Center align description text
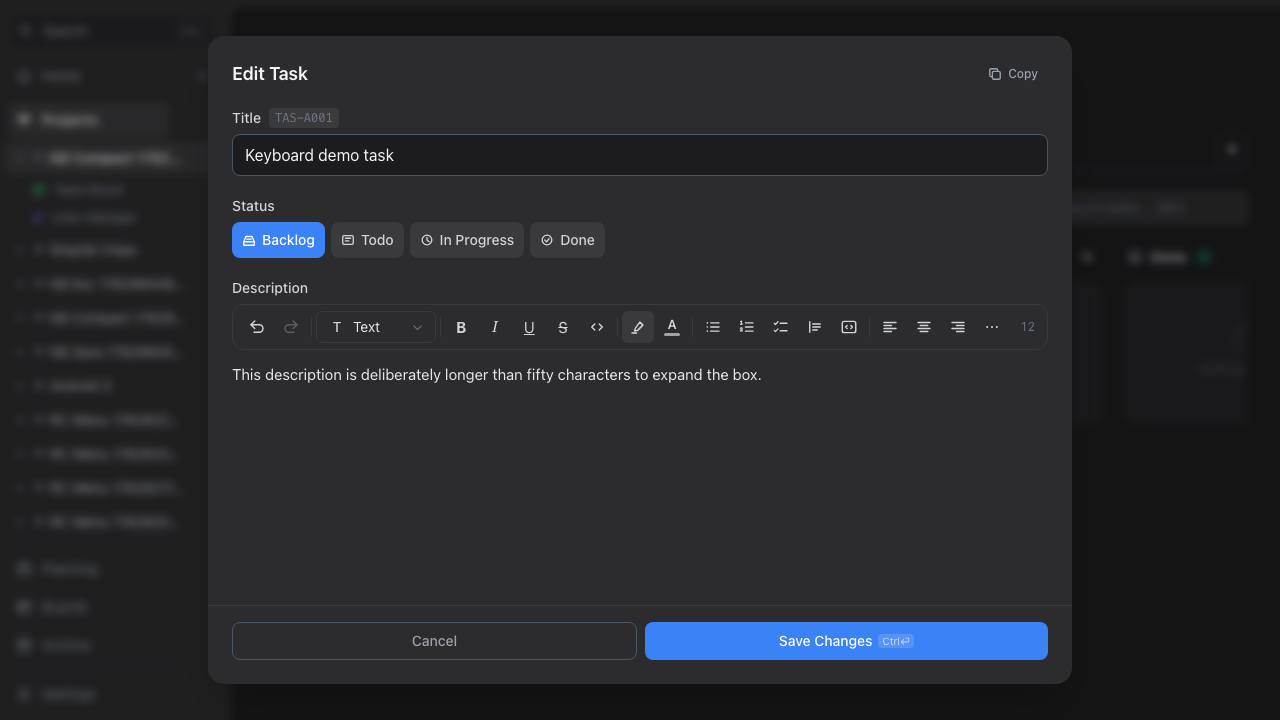The image size is (1280, 720). click(924, 327)
